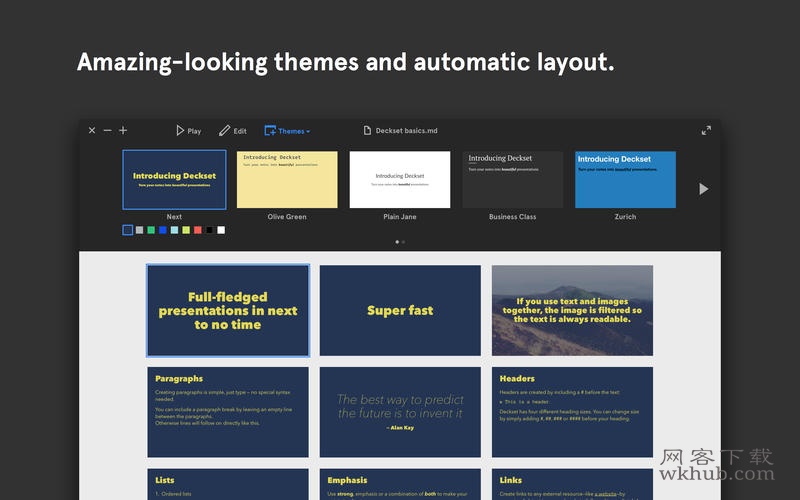Image resolution: width=800 pixels, height=500 pixels.
Task: Select the light blue color swatch
Action: pos(174,230)
